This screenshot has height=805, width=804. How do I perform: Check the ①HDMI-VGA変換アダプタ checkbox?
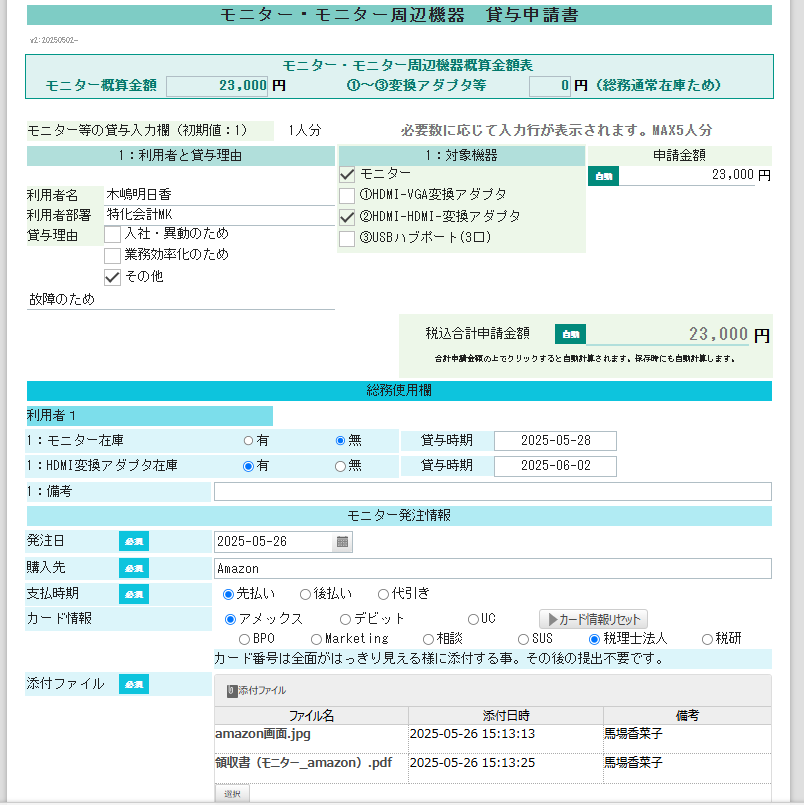(348, 195)
